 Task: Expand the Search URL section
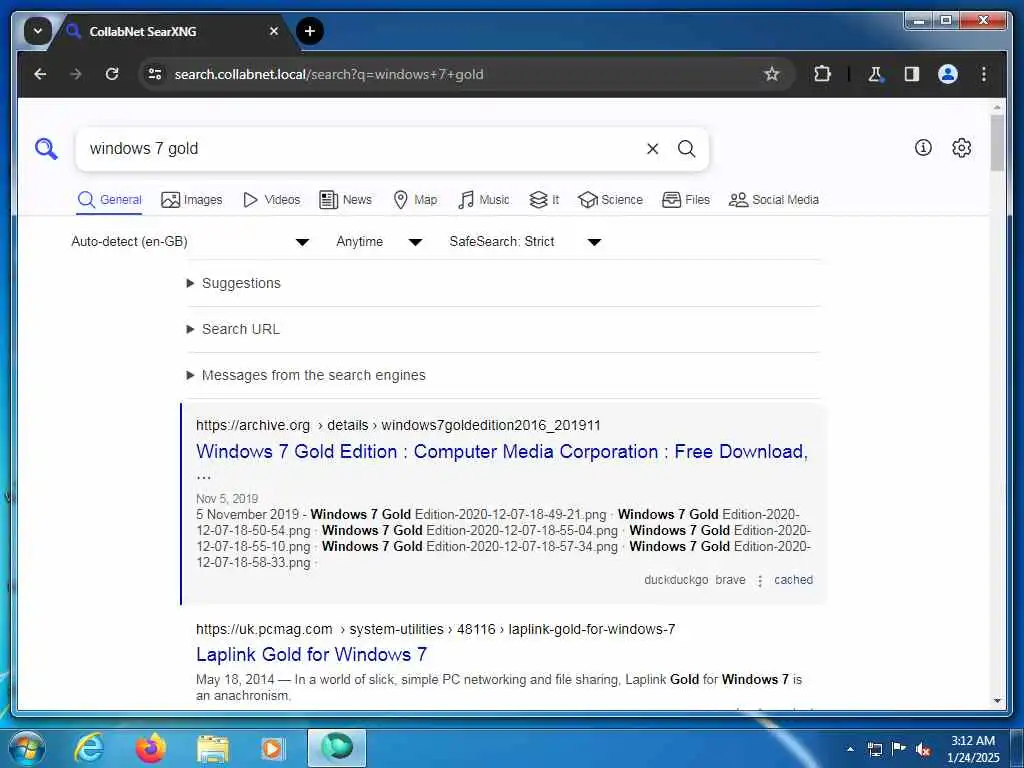[x=233, y=329]
